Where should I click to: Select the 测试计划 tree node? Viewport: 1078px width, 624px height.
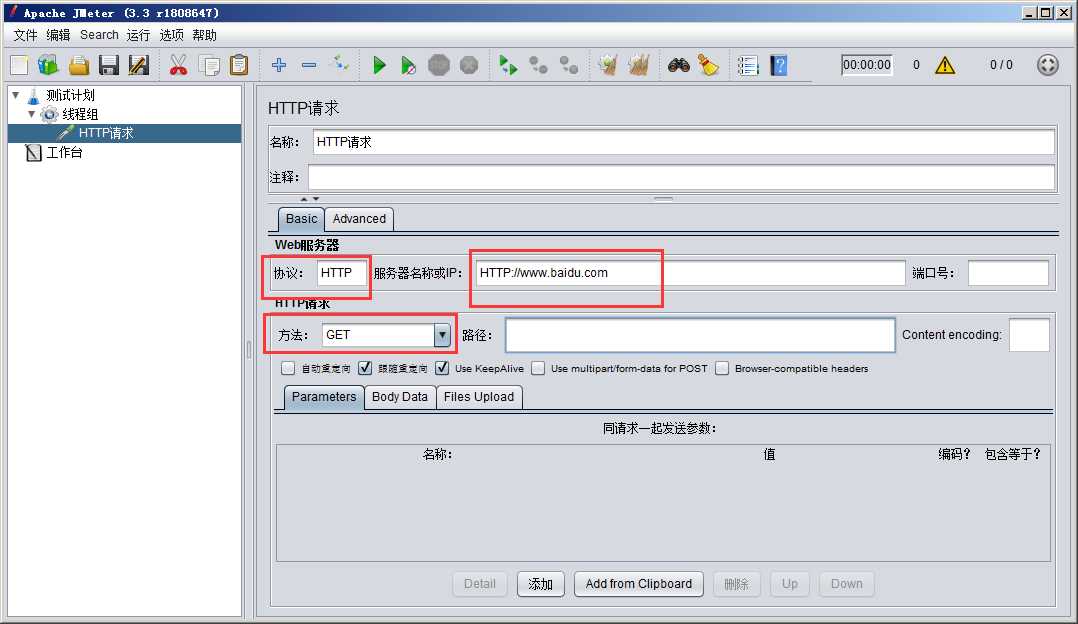(70, 95)
